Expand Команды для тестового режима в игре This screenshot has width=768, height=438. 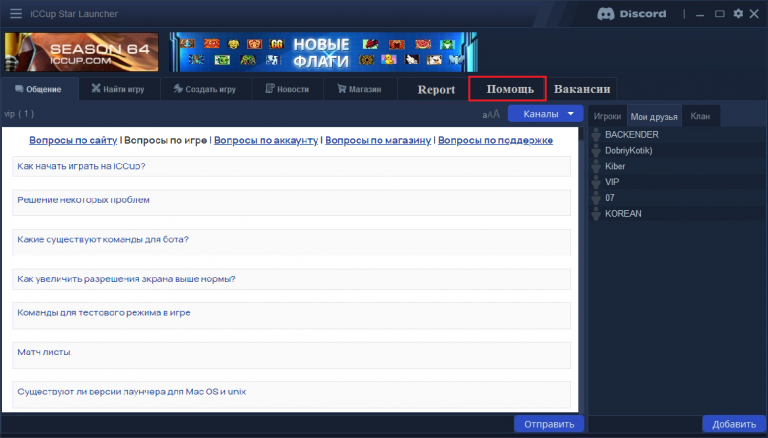point(291,316)
